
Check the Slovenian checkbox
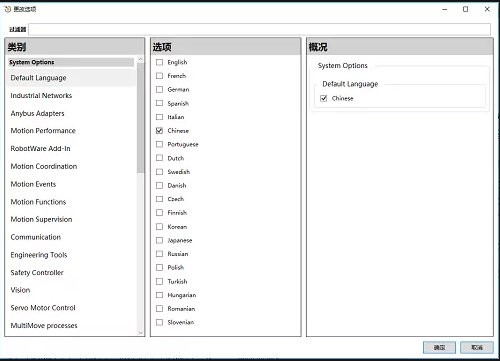click(160, 322)
